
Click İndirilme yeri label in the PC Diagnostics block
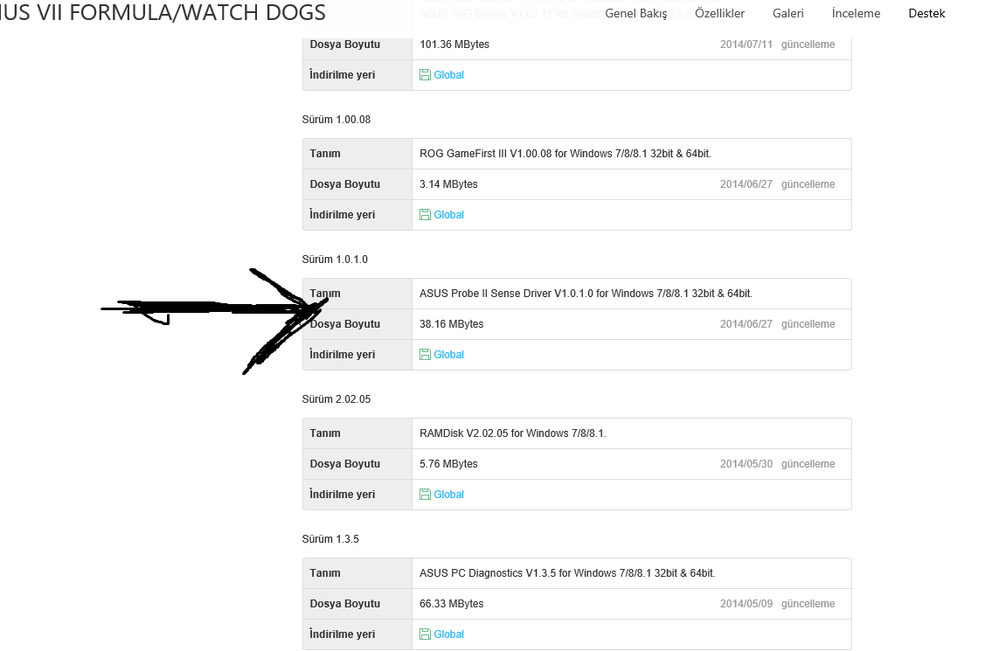(342, 634)
